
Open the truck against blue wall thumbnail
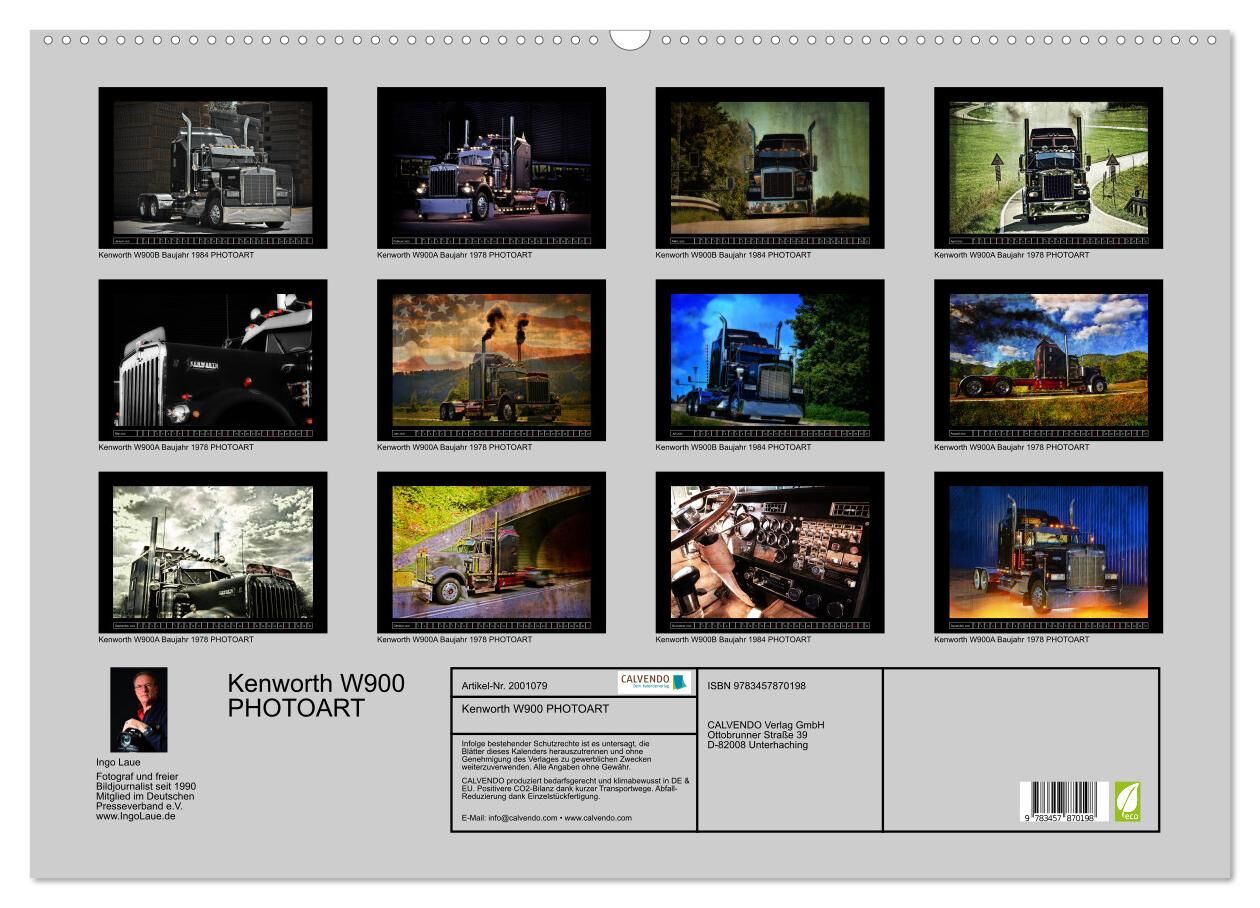1048,552
